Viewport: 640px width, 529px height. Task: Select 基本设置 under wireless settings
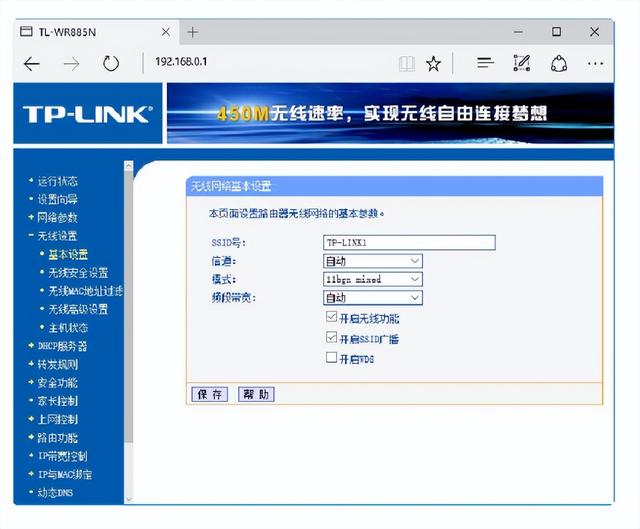pyautogui.click(x=68, y=254)
